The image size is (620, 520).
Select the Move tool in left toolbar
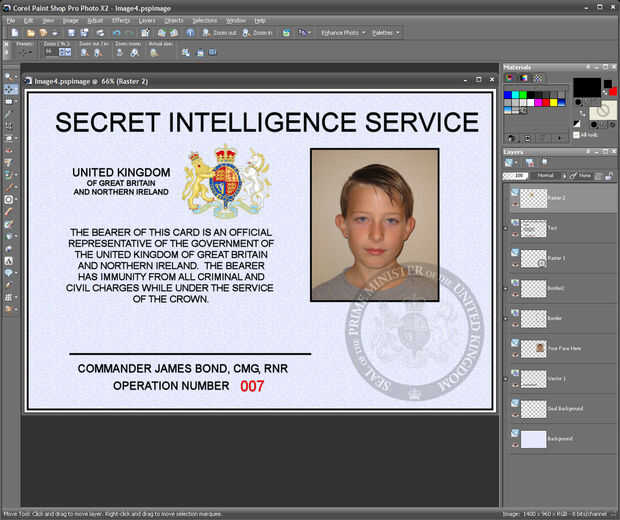pos(9,89)
